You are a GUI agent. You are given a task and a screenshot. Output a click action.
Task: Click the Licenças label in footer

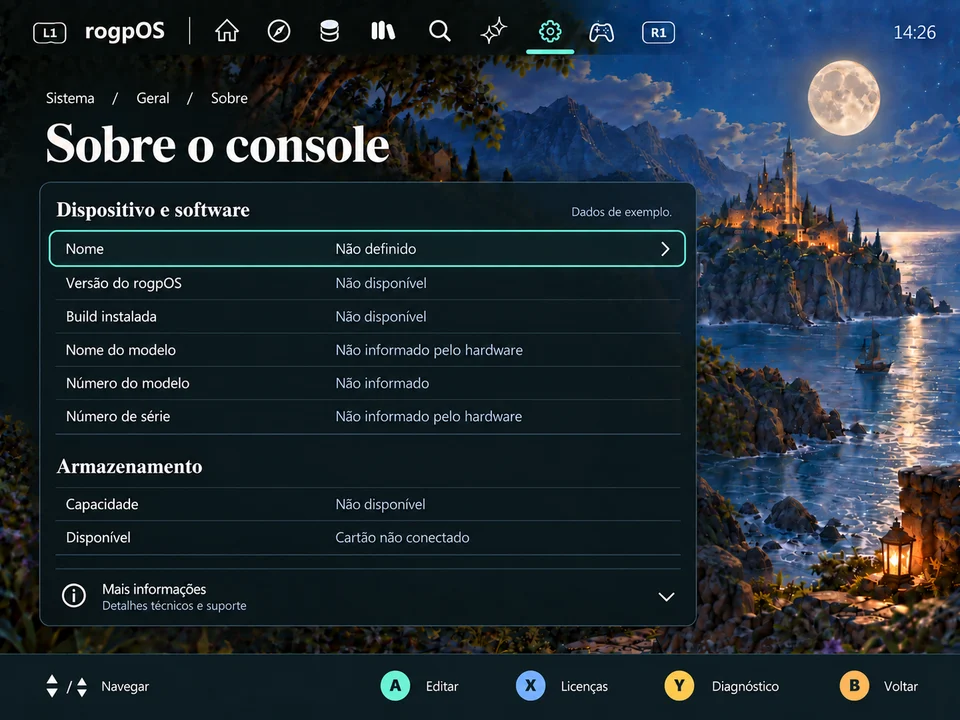tap(584, 686)
